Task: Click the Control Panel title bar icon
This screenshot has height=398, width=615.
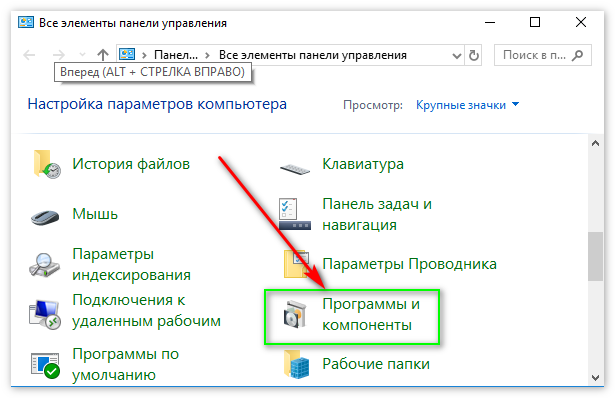Action: [x=26, y=22]
